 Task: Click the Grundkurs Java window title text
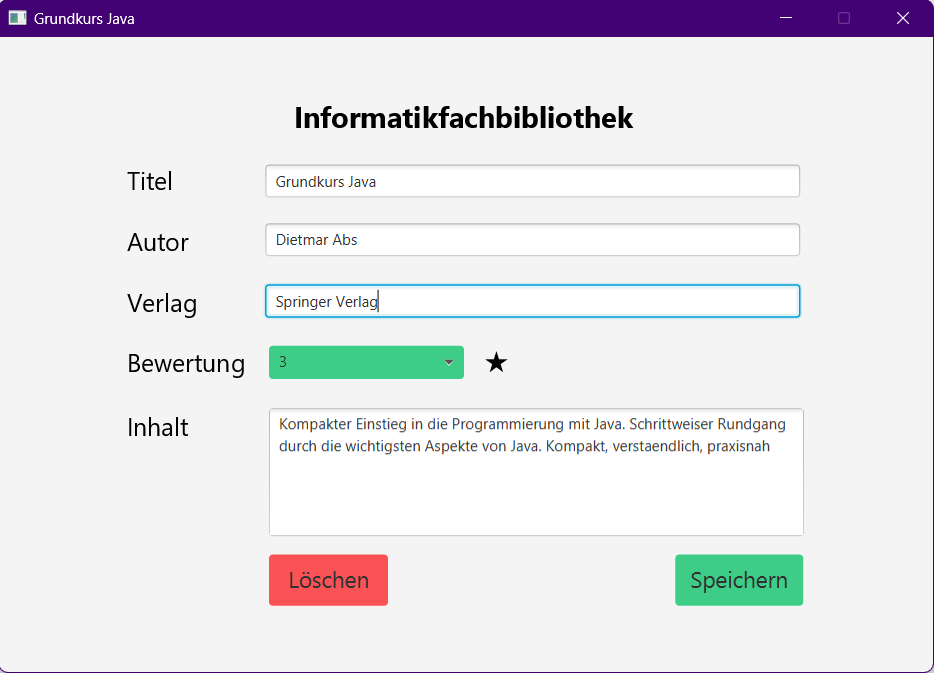point(84,18)
